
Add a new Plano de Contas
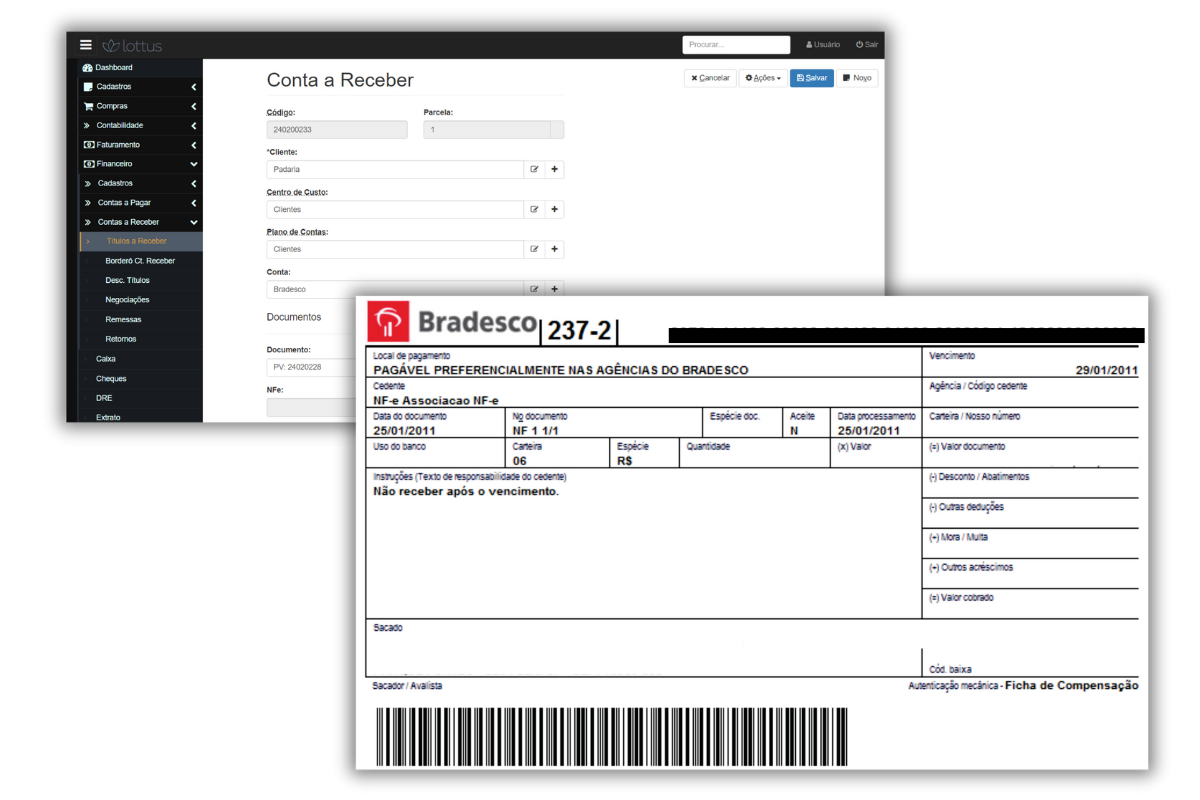point(555,249)
